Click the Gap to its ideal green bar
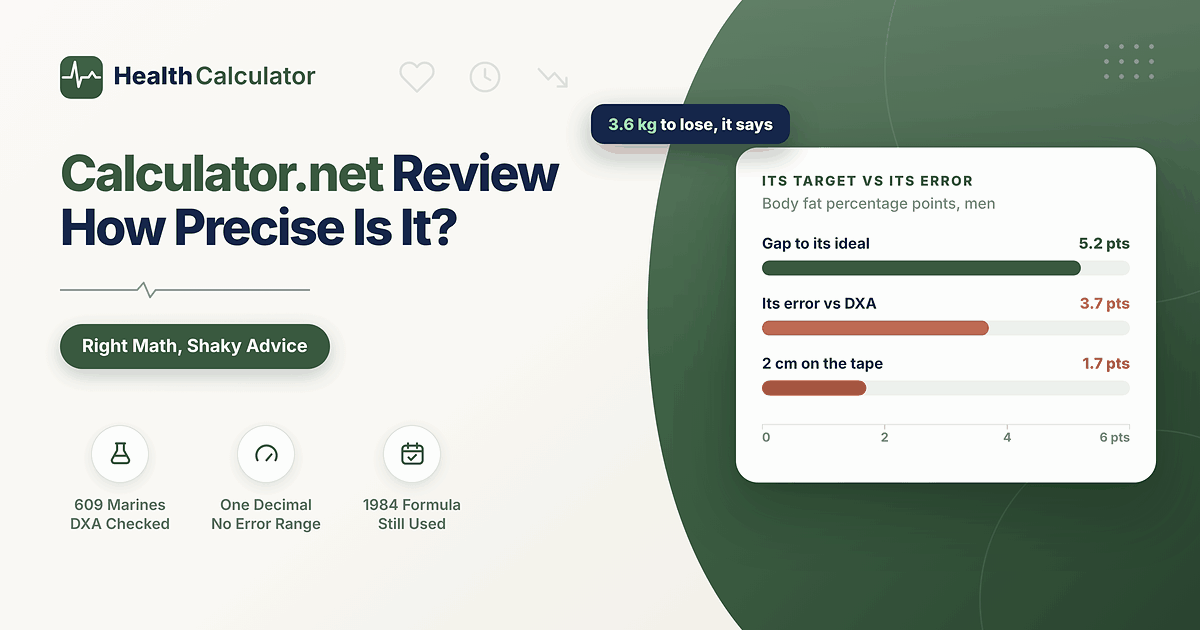Viewport: 1200px width, 630px height. coord(921,268)
